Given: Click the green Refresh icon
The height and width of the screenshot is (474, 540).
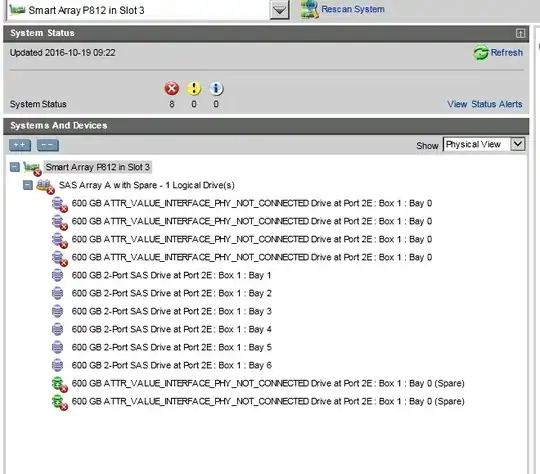Looking at the screenshot, I should pyautogui.click(x=481, y=53).
